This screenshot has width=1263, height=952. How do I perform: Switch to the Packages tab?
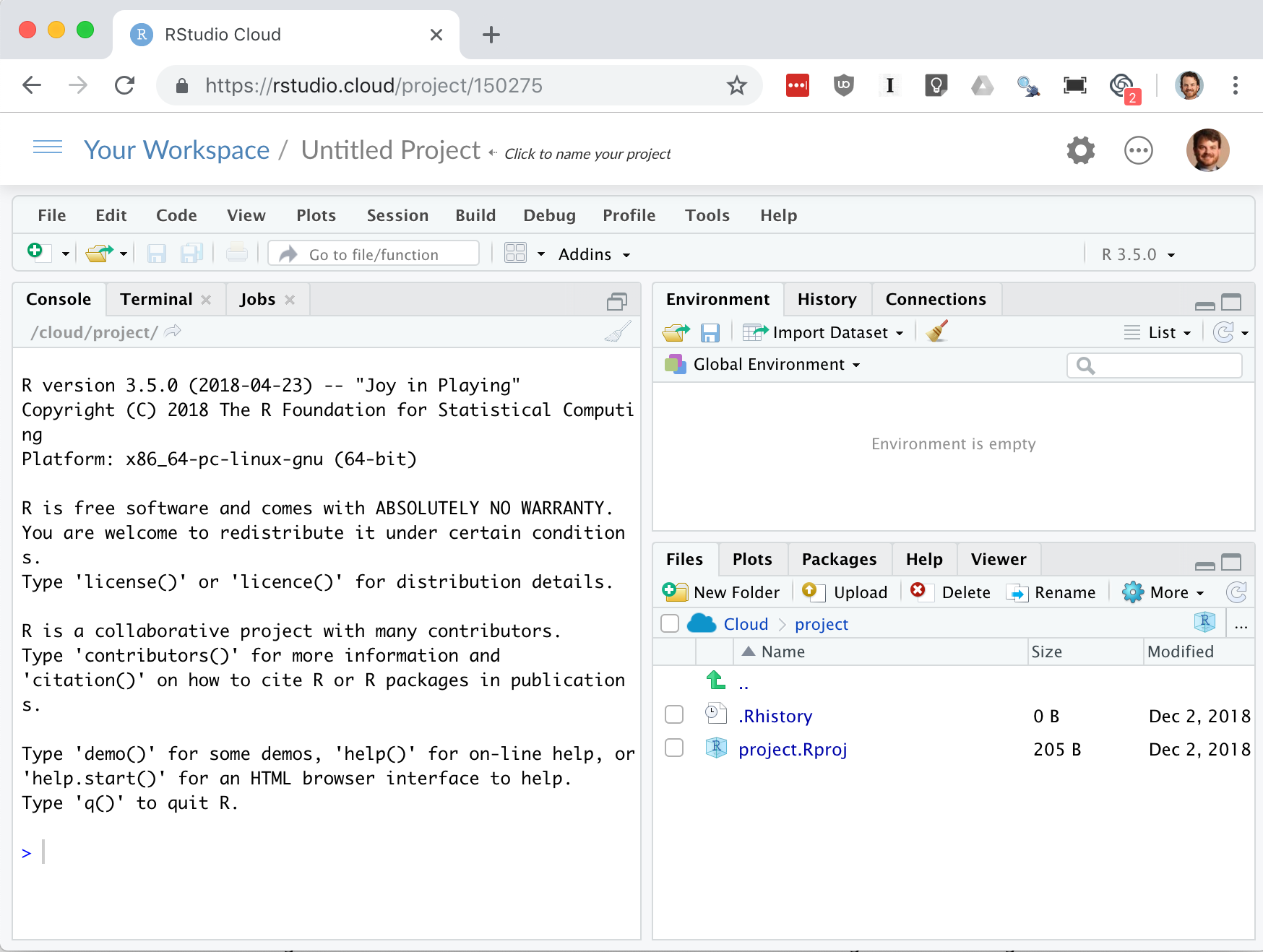[838, 558]
